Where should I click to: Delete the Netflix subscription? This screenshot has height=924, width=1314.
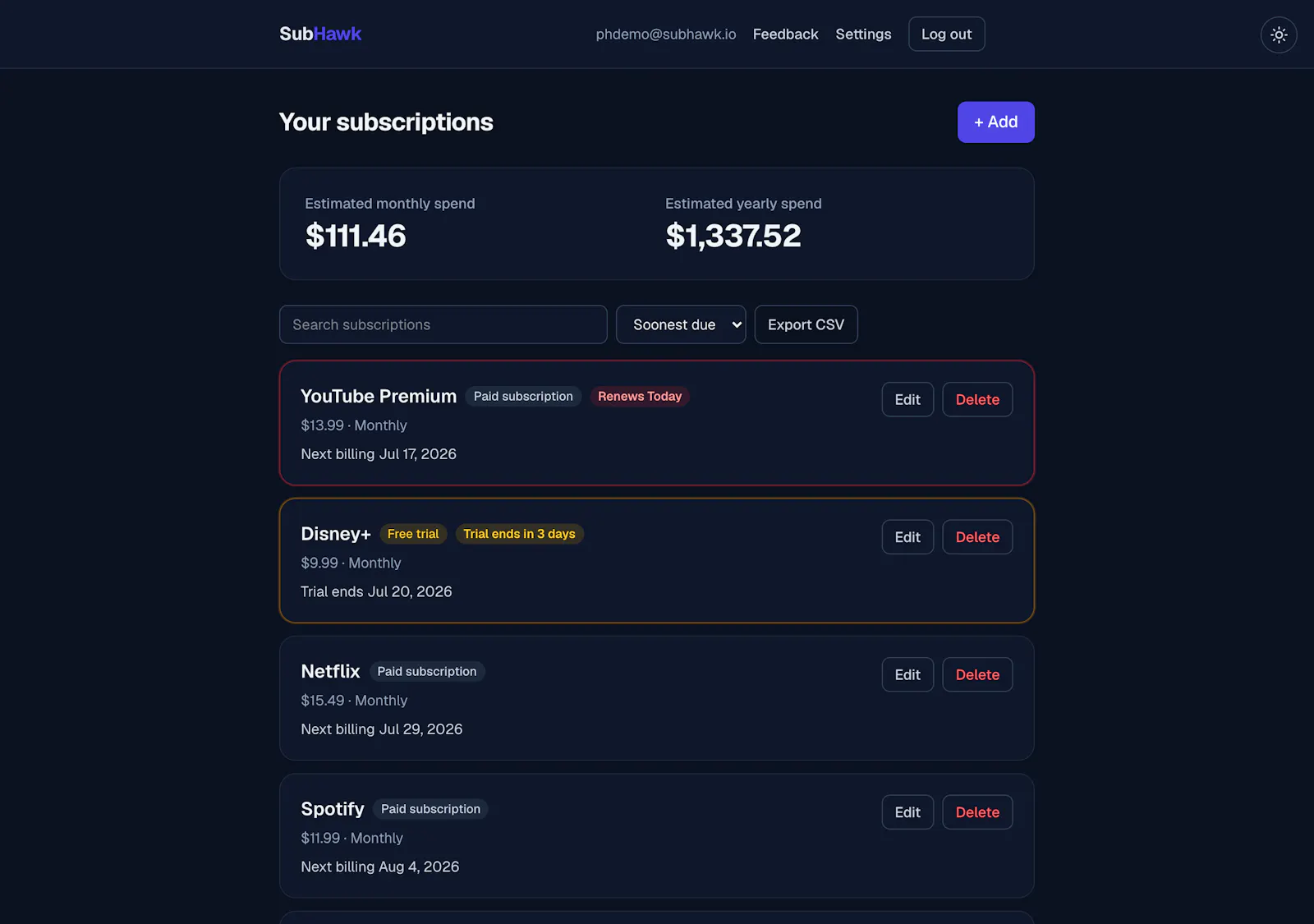(977, 674)
